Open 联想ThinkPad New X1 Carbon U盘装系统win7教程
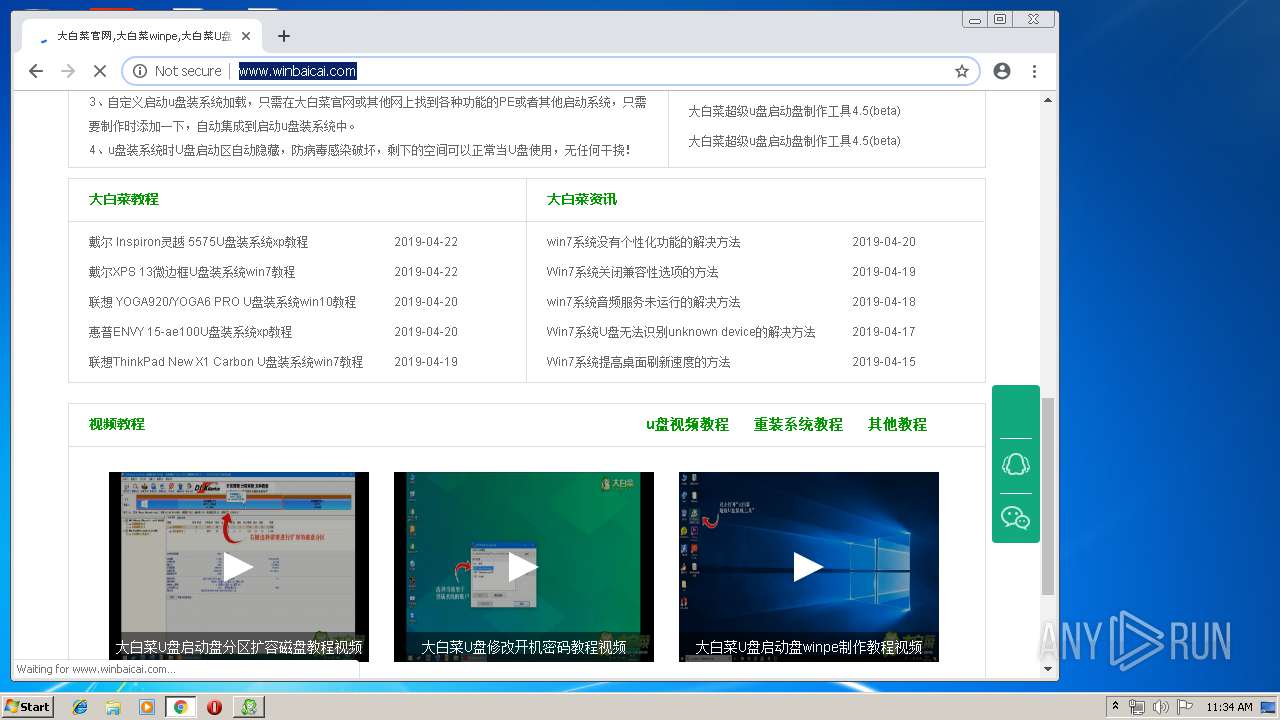Image resolution: width=1280 pixels, height=720 pixels. click(226, 362)
